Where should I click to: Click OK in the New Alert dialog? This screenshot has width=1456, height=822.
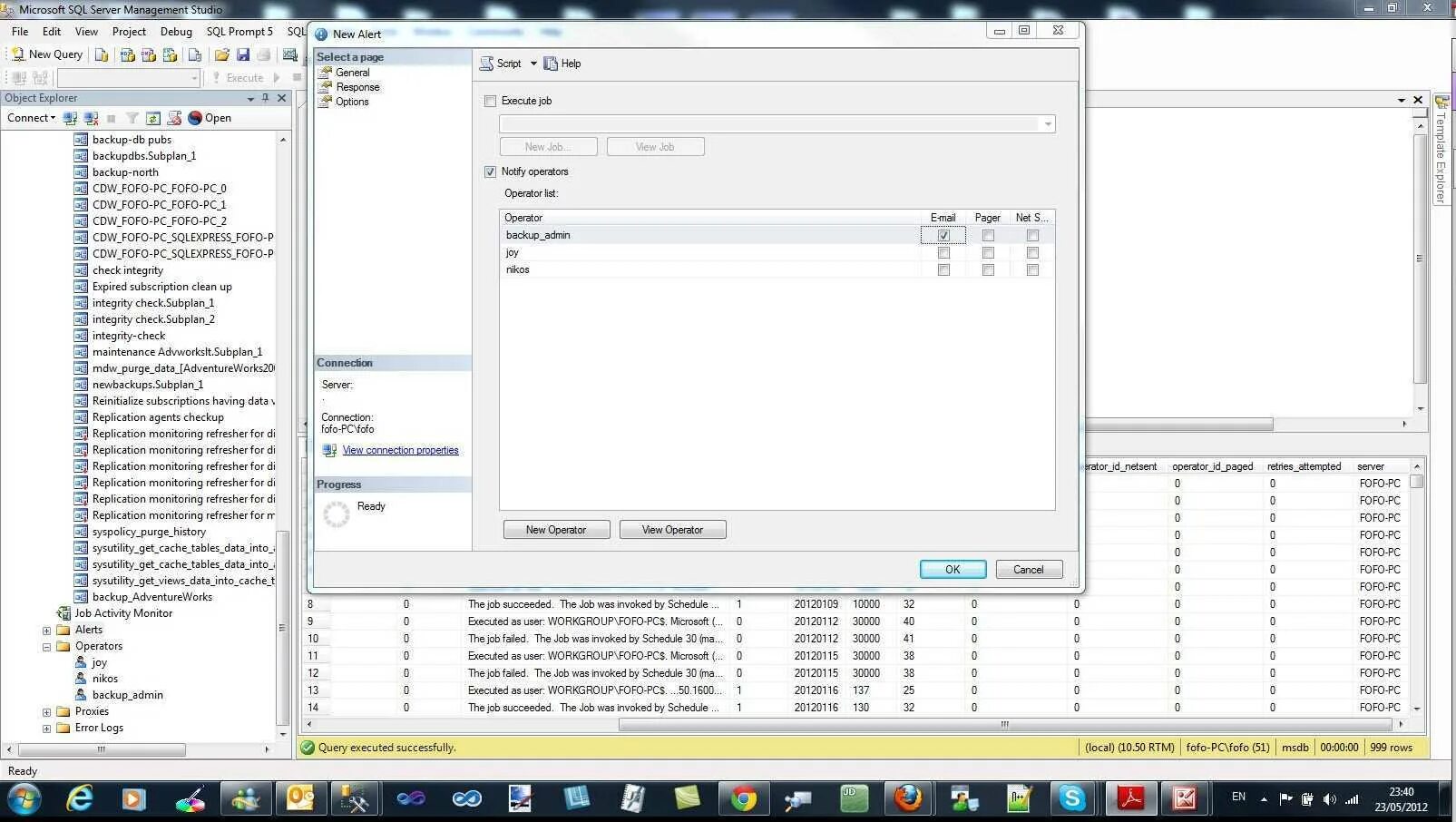953,570
